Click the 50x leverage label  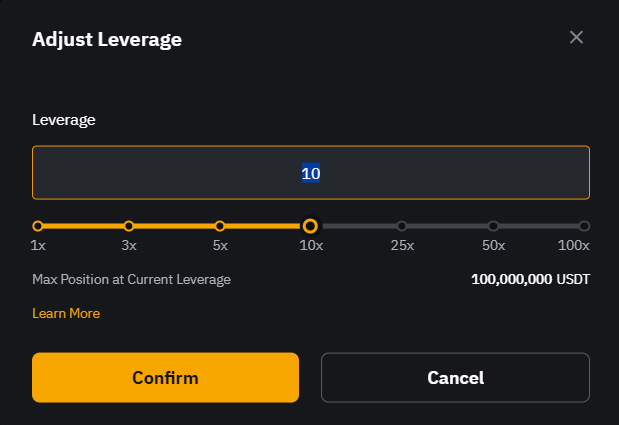click(x=493, y=245)
